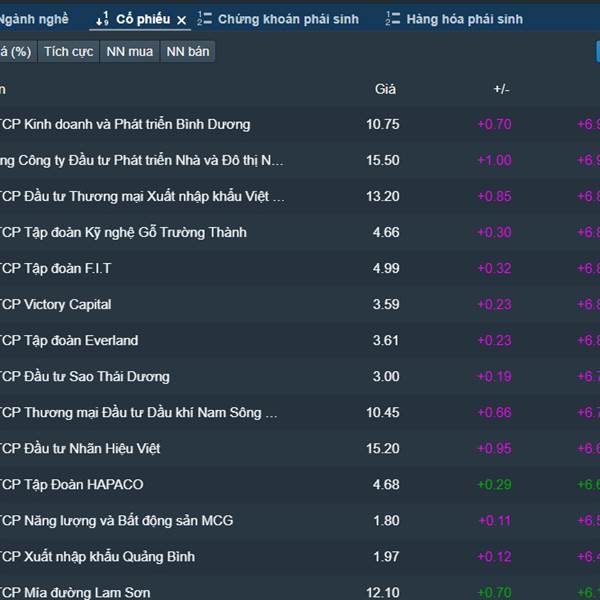The height and width of the screenshot is (600, 600).
Task: Click green change value +0.29
Action: click(494, 484)
